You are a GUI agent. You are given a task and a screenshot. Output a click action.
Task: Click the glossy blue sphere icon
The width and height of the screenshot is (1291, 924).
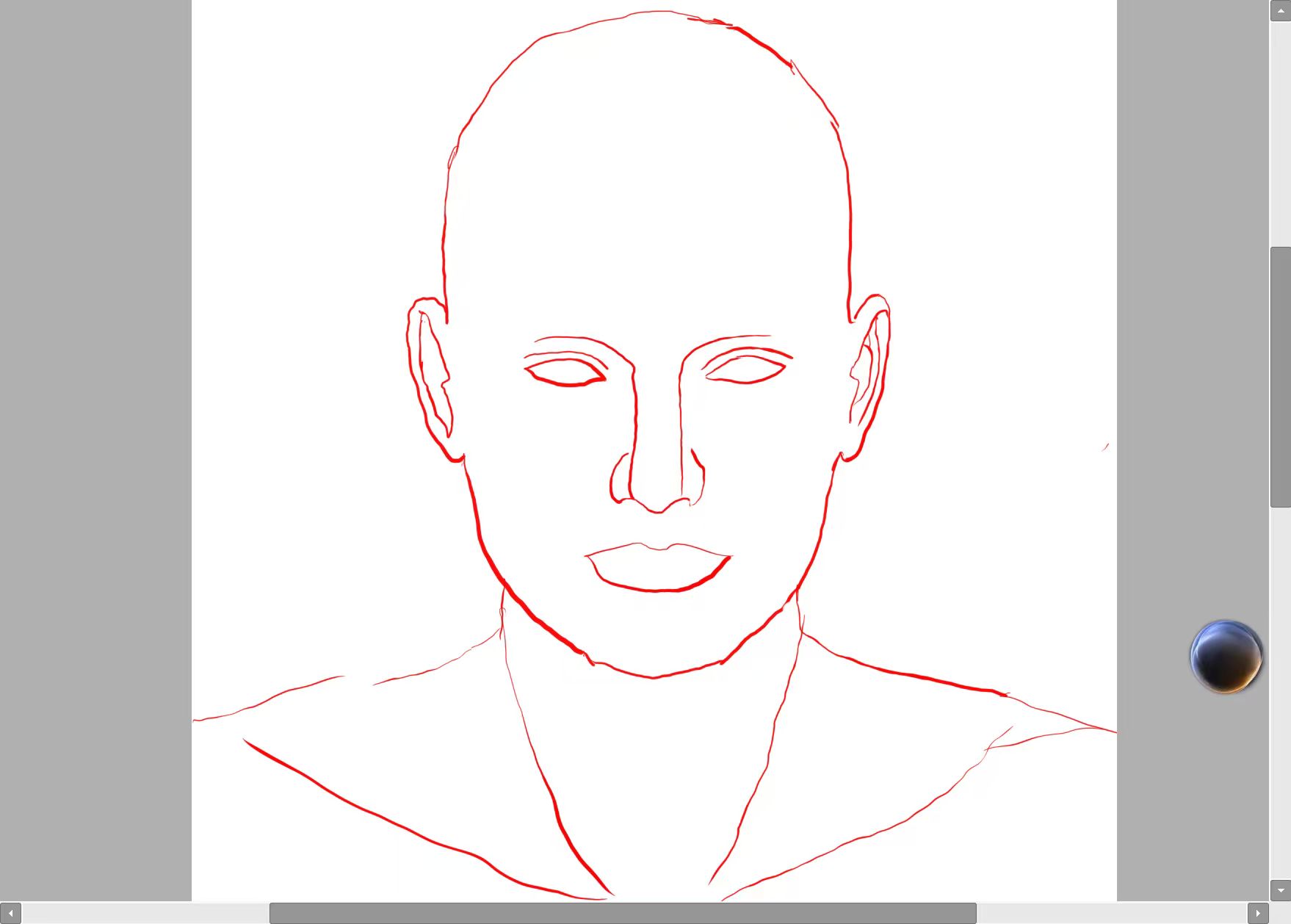1226,656
